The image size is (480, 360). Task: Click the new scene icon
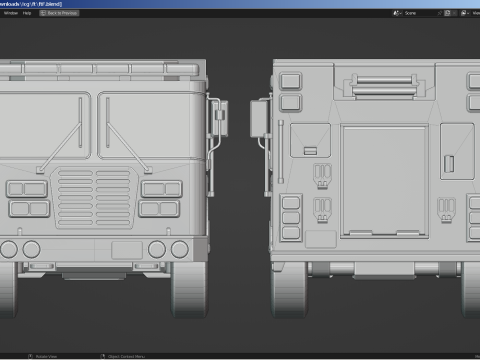point(448,13)
